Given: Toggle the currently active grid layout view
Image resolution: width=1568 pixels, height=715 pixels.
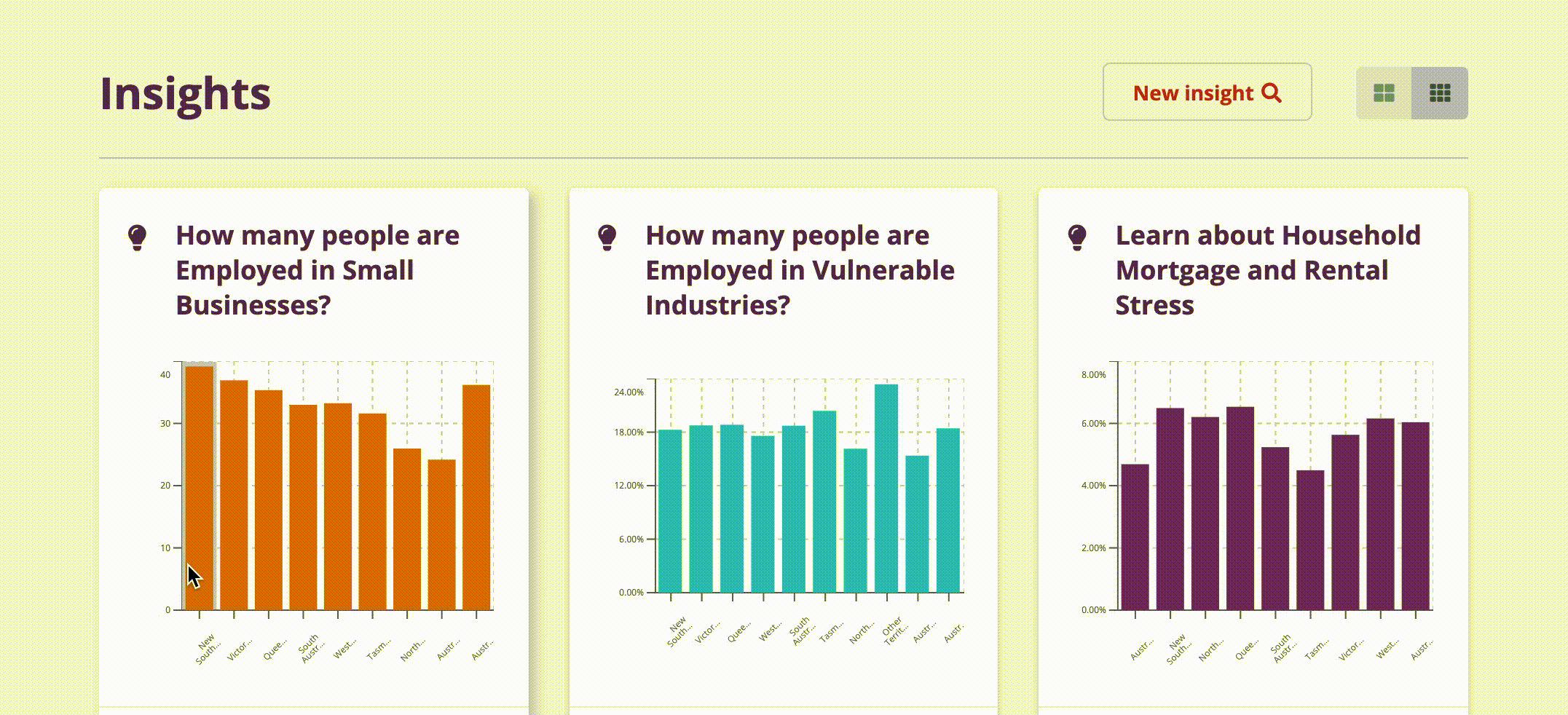Looking at the screenshot, I should click(x=1440, y=94).
